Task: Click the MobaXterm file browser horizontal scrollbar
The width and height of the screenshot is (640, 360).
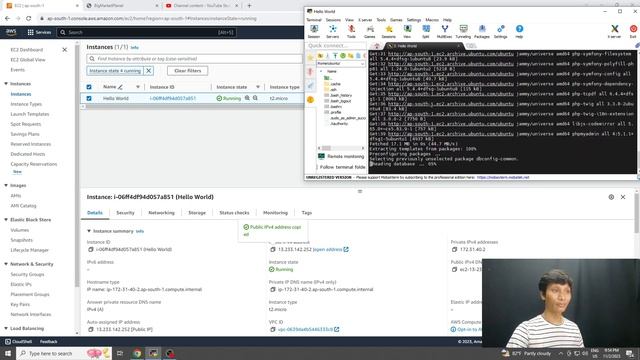Action: point(341,148)
